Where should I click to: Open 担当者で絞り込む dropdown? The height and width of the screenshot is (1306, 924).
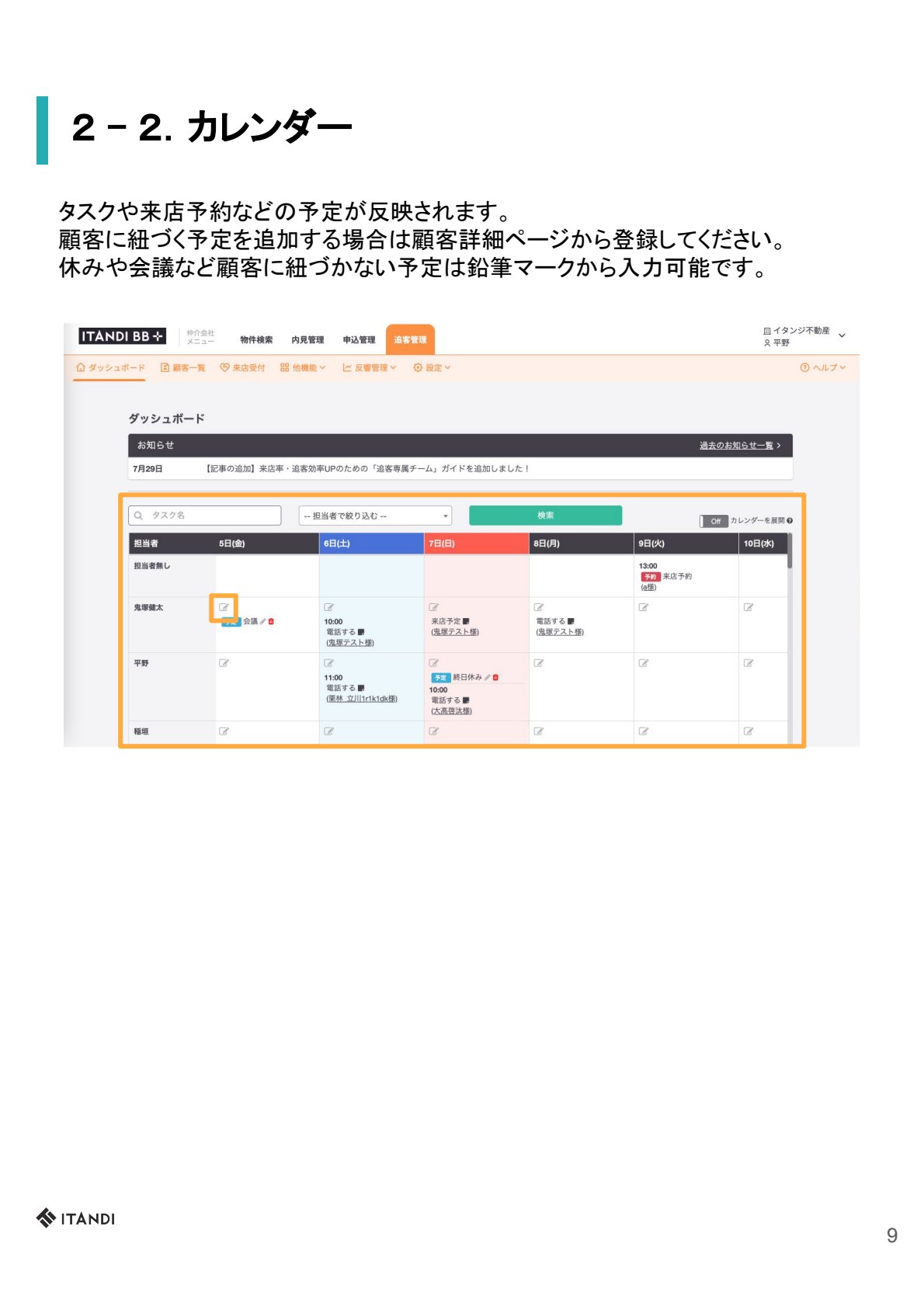click(x=375, y=516)
